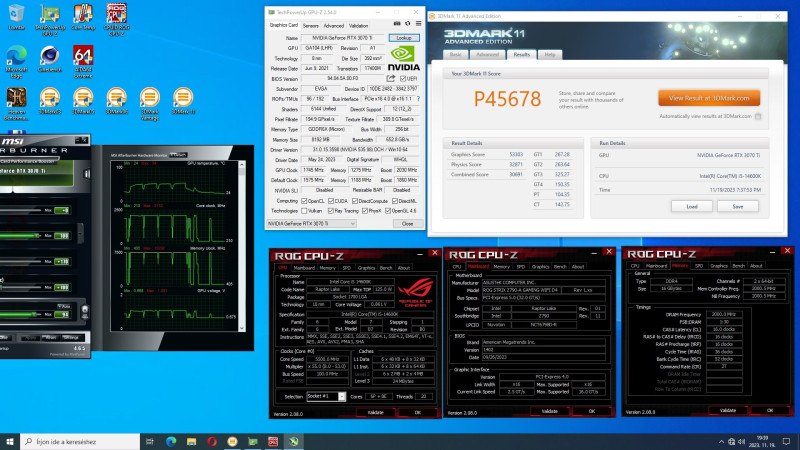Toggle CUDA checkbox in GPU-Z
Image resolution: width=800 pixels, height=450 pixels.
click(x=331, y=201)
